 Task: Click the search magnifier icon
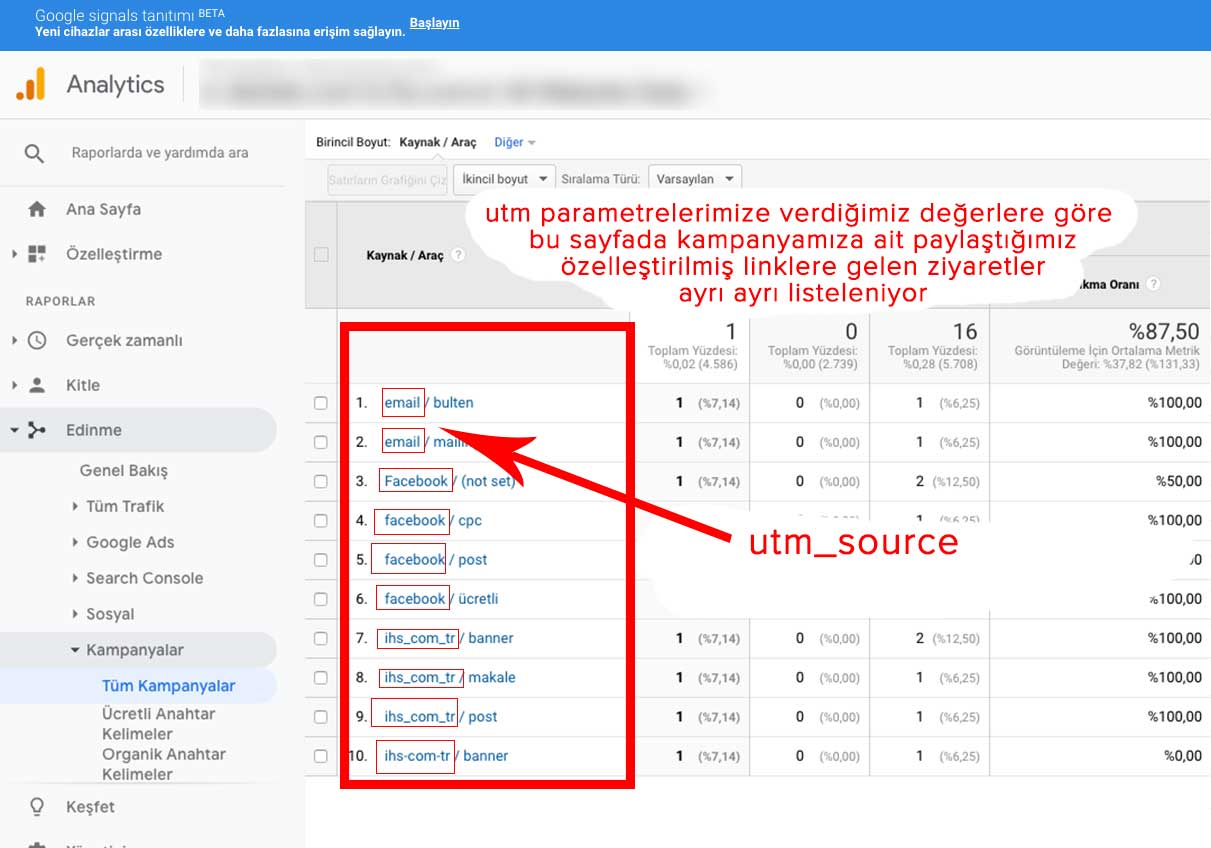coord(35,153)
